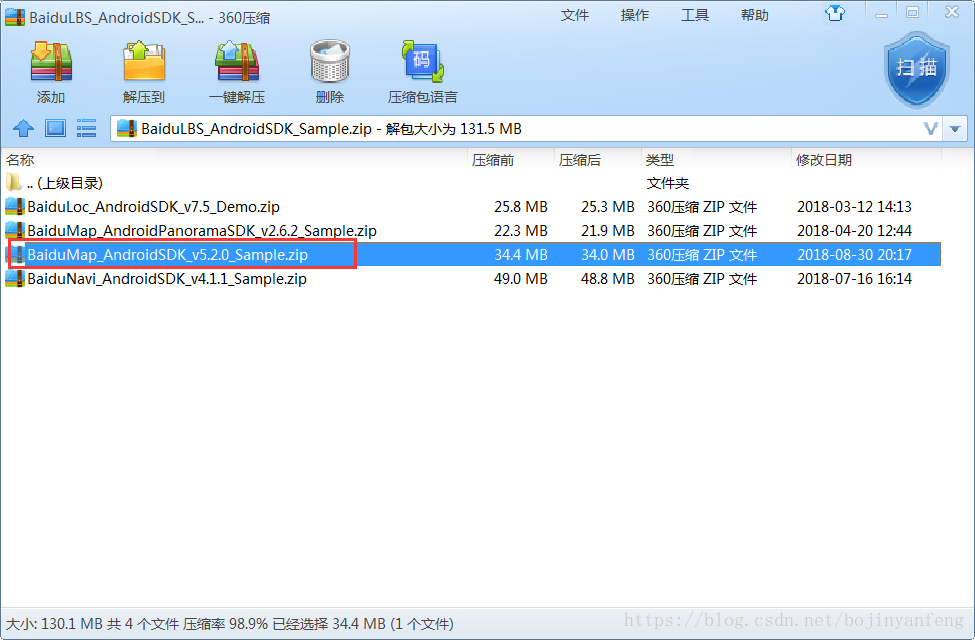Sort by the 修改日期 column header

867,160
